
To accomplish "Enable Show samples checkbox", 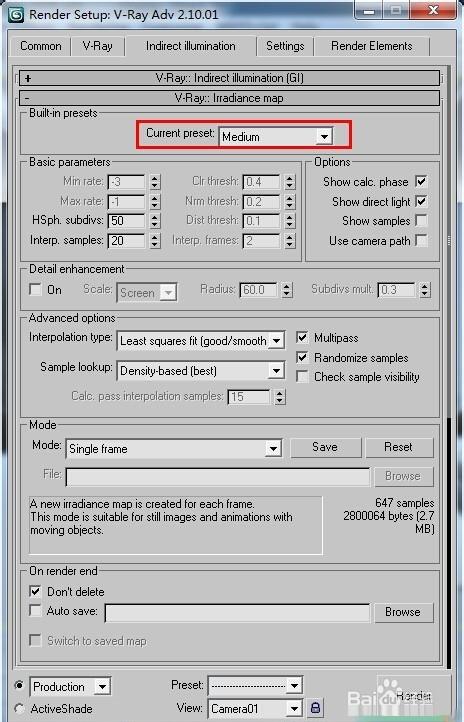I will pos(421,221).
